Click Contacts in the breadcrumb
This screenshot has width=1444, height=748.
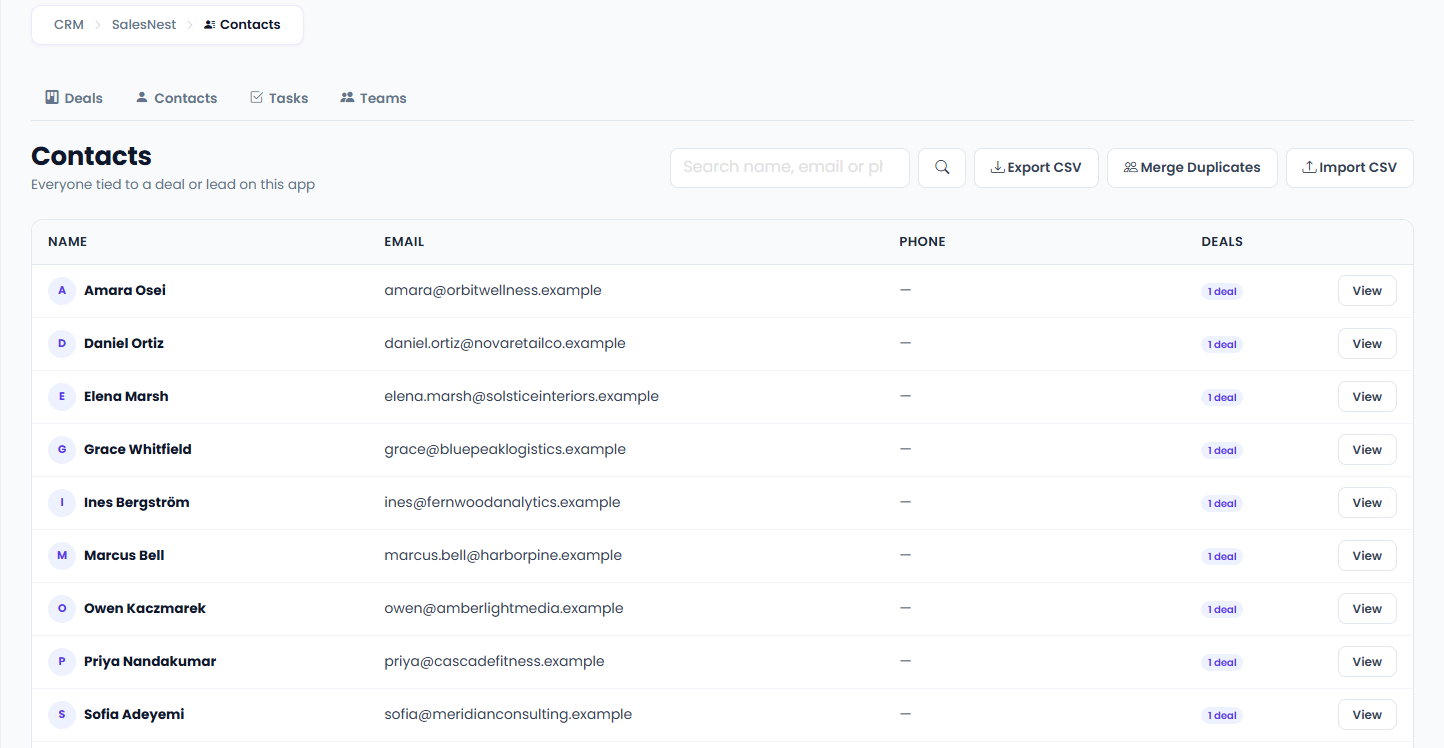242,24
